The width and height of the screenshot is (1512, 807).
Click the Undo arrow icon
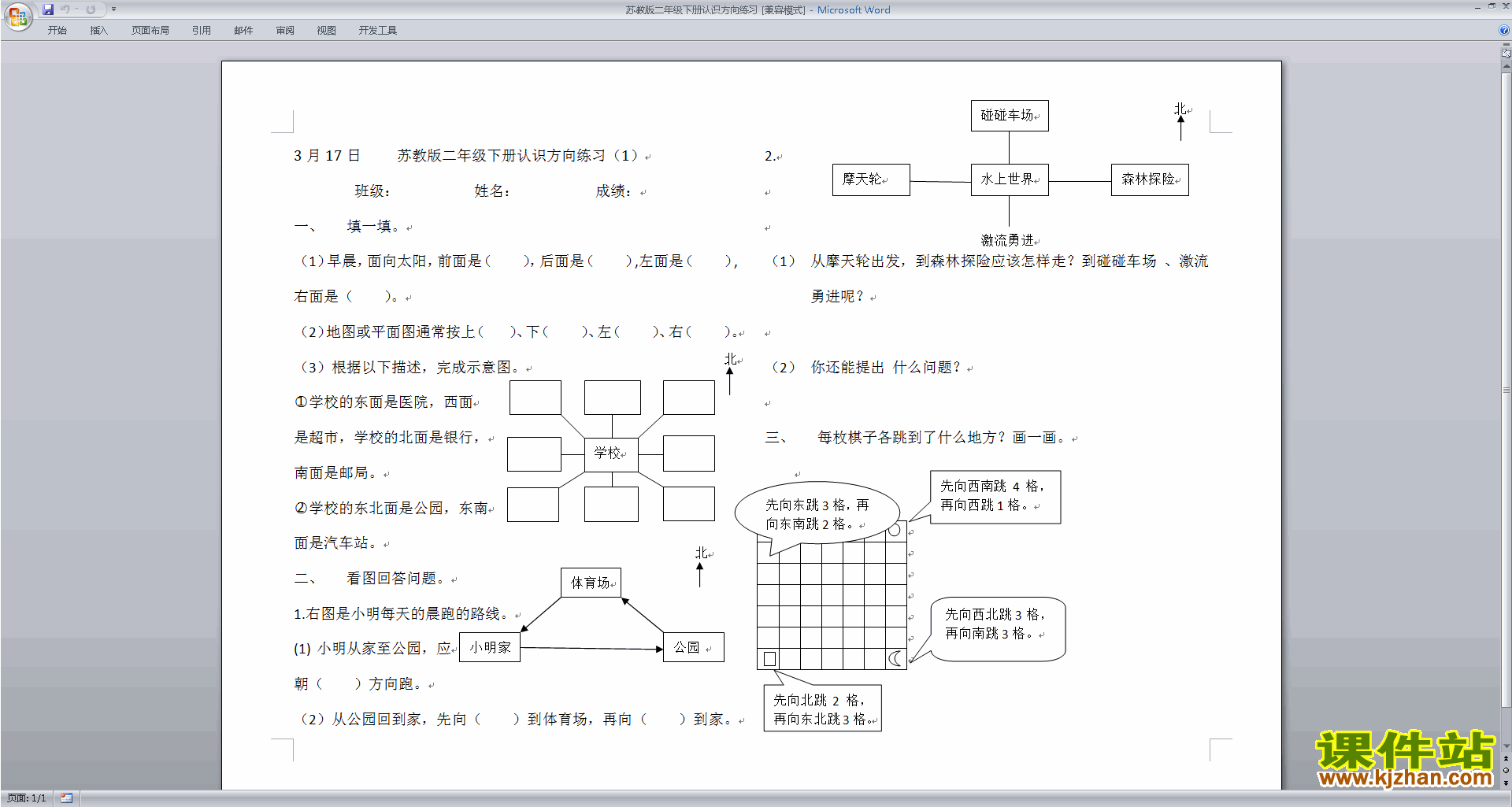65,9
